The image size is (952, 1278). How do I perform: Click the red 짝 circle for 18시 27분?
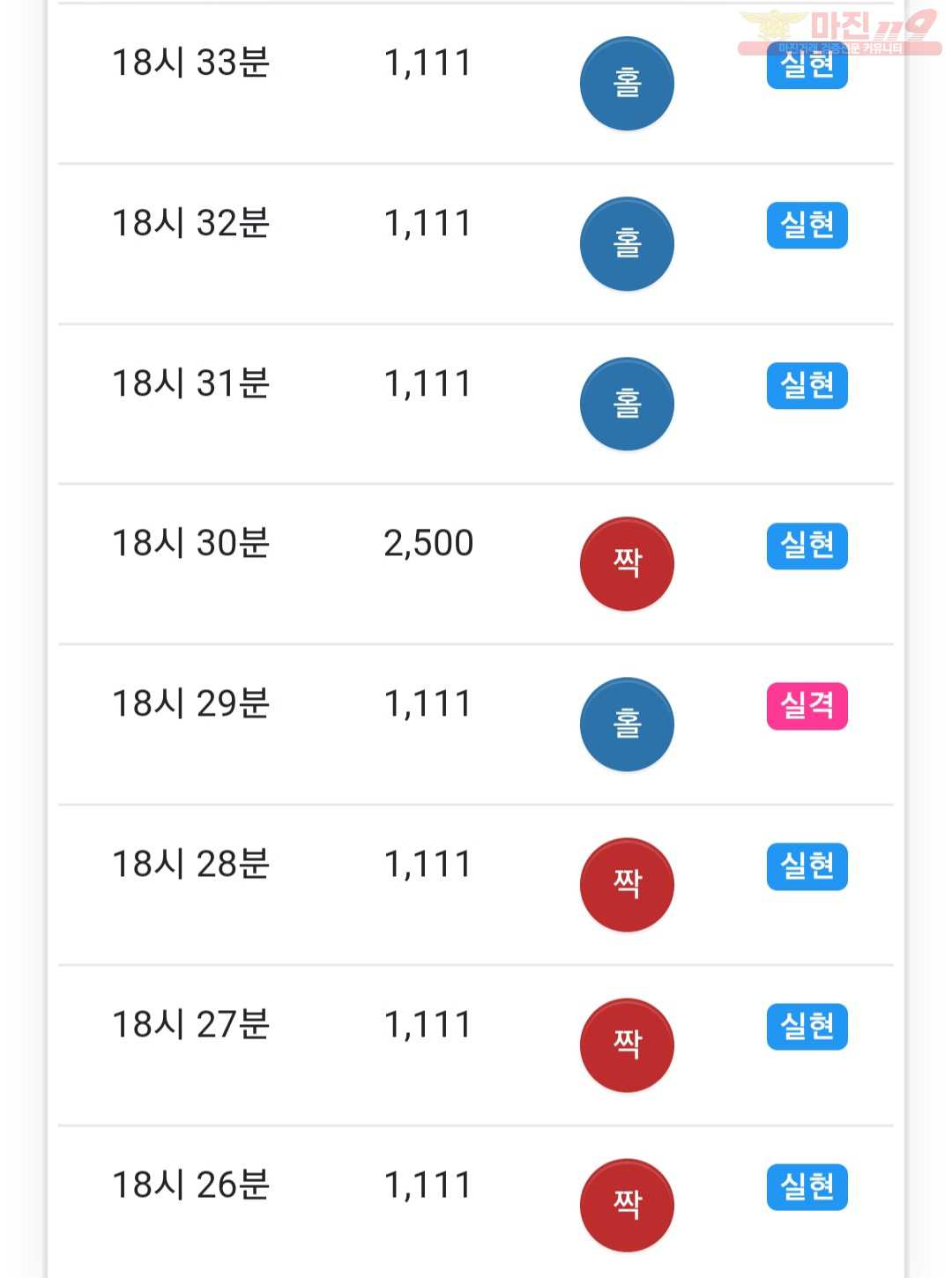coord(627,1045)
